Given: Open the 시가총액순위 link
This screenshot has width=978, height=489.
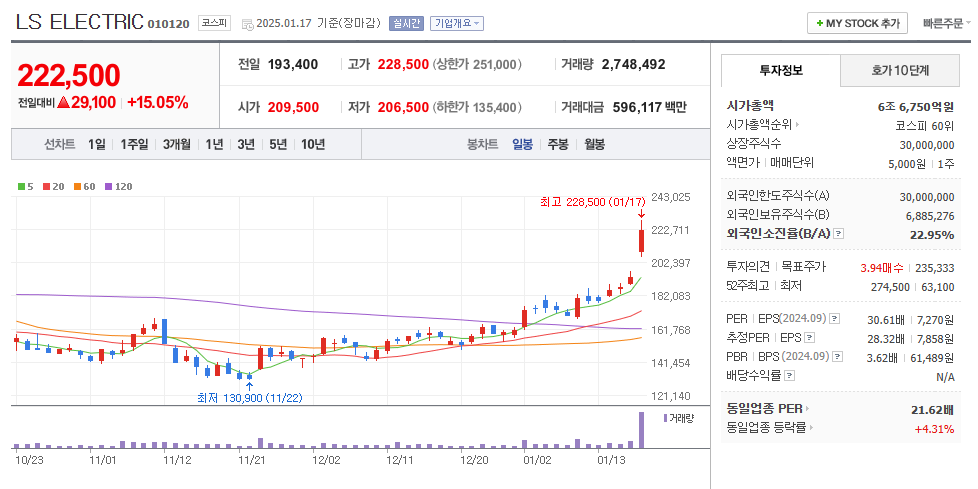Looking at the screenshot, I should pos(763,125).
